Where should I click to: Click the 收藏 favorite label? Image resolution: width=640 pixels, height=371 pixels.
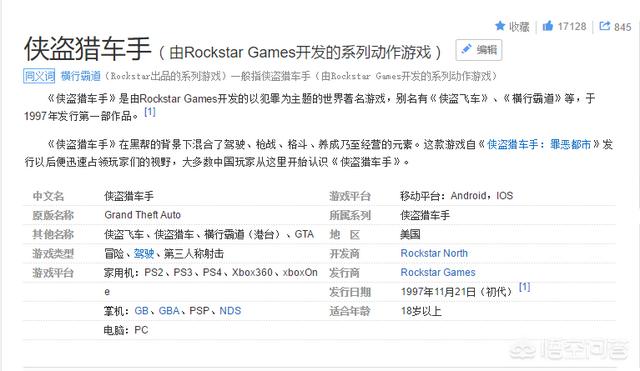click(519, 27)
